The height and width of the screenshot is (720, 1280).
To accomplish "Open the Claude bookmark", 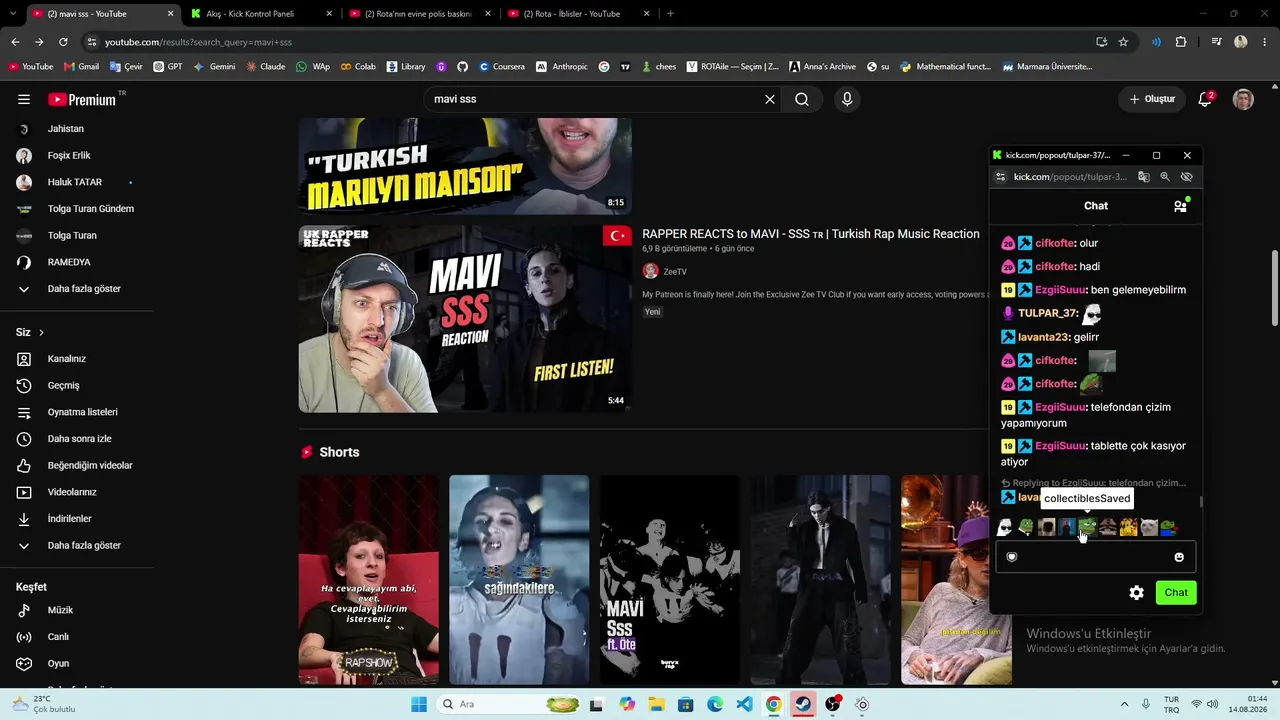I will [x=264, y=67].
